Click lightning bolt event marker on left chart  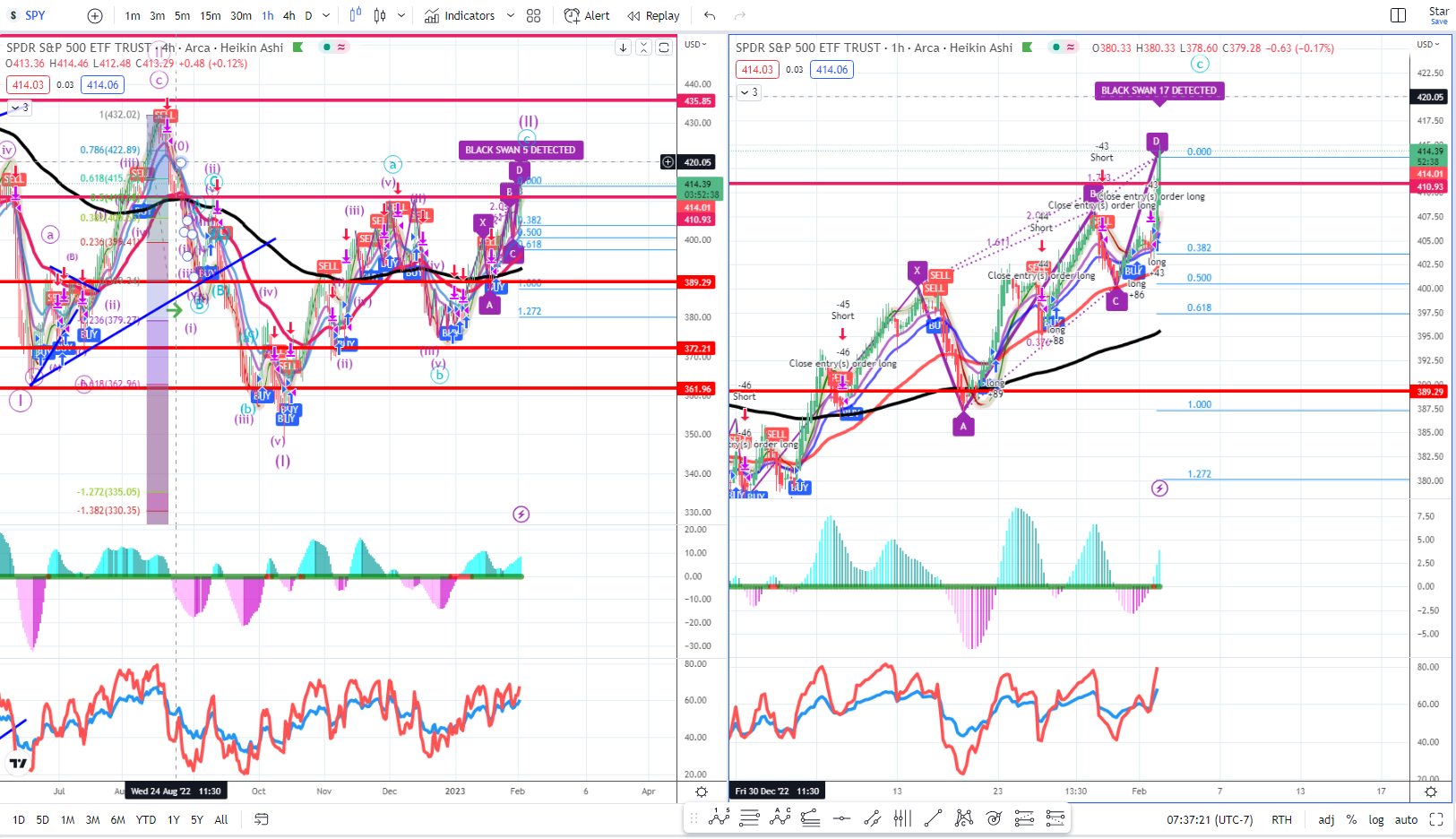point(521,514)
